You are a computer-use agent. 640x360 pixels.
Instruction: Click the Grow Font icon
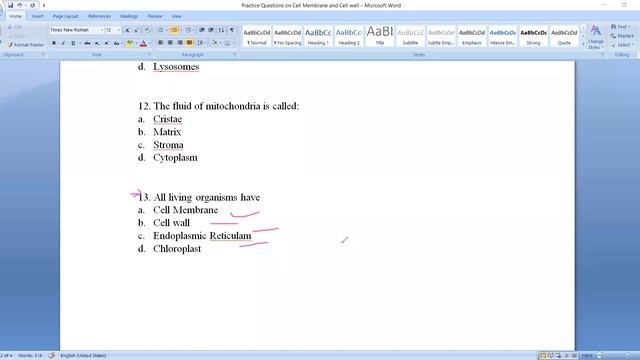pyautogui.click(x=127, y=30)
